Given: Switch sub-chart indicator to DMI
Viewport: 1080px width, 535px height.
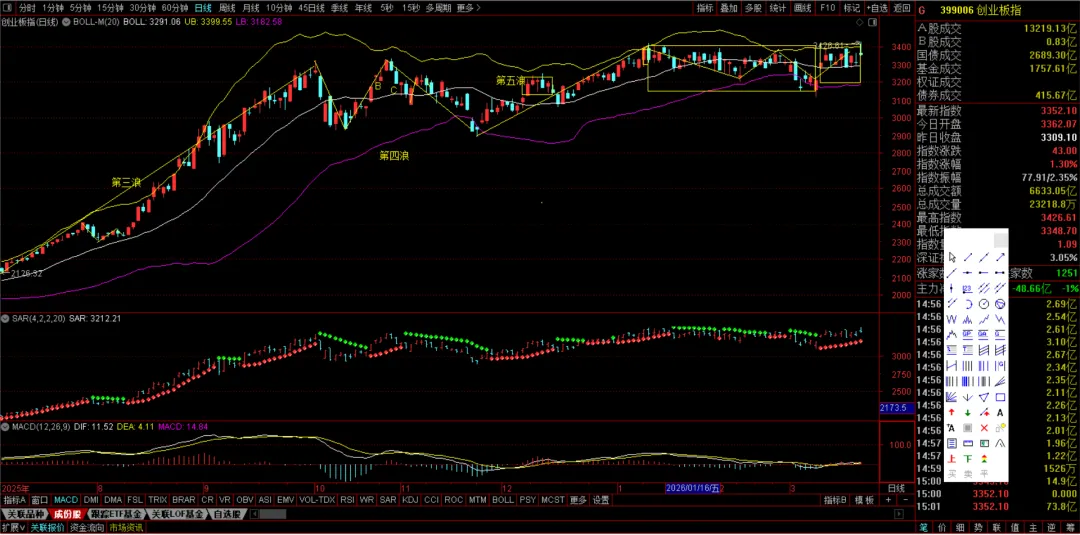Looking at the screenshot, I should [91, 500].
